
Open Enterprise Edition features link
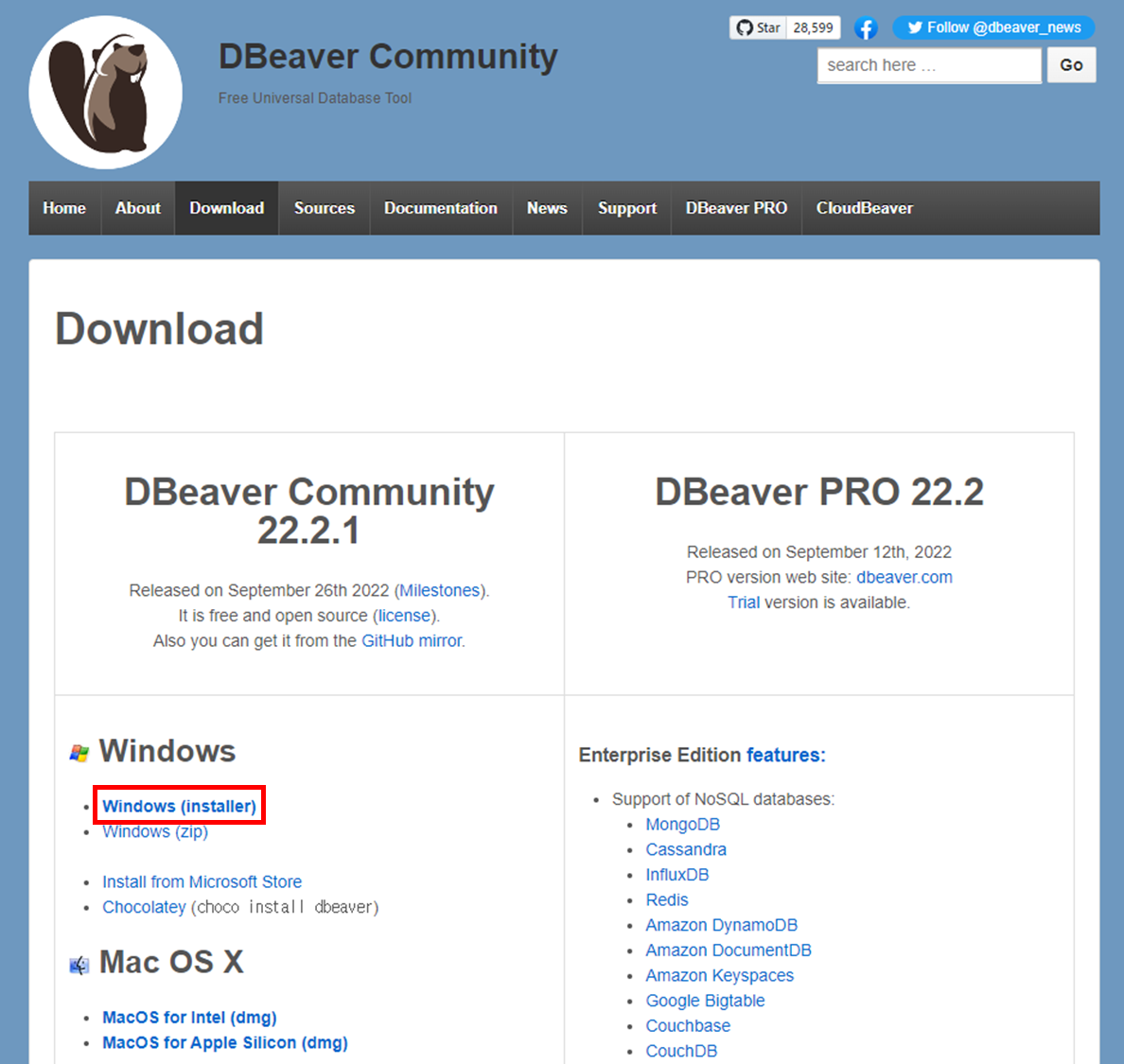pyautogui.click(x=785, y=755)
